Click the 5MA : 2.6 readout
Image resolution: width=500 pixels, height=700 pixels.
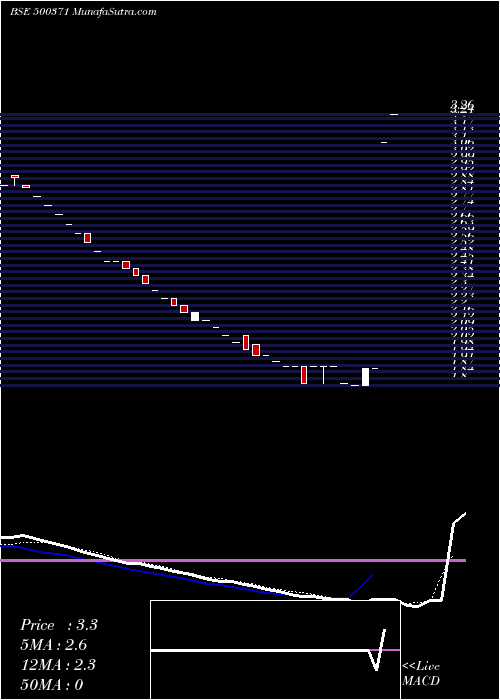pos(54,645)
